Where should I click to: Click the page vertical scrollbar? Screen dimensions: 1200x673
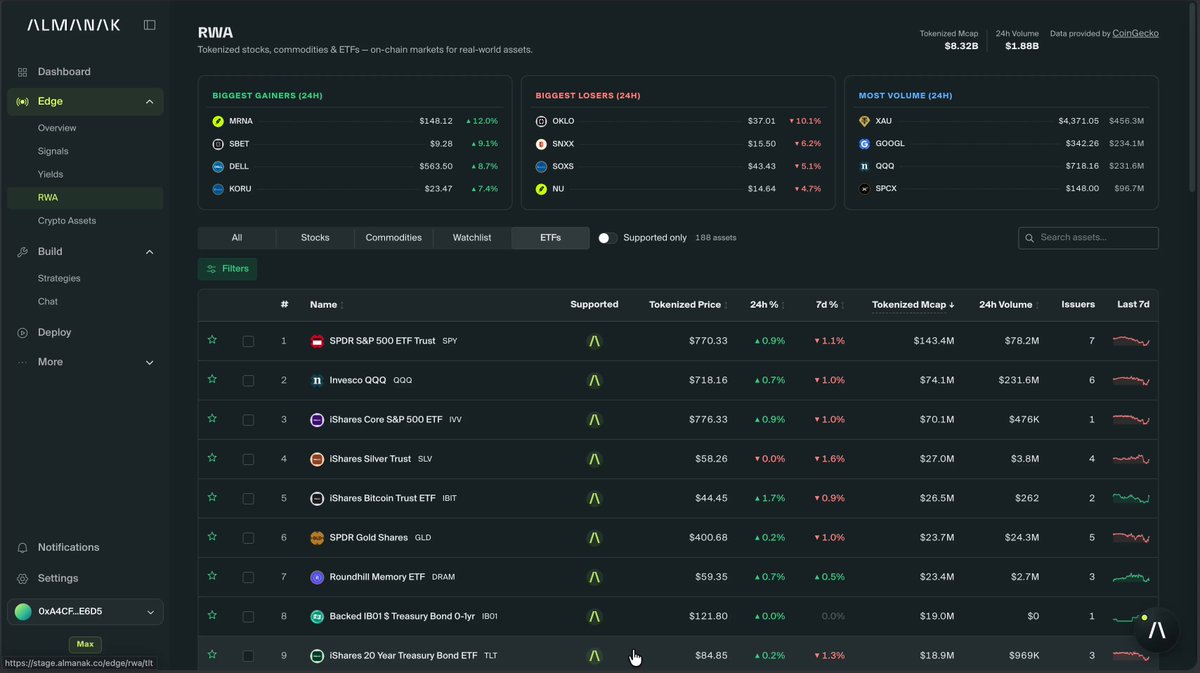[x=1194, y=96]
